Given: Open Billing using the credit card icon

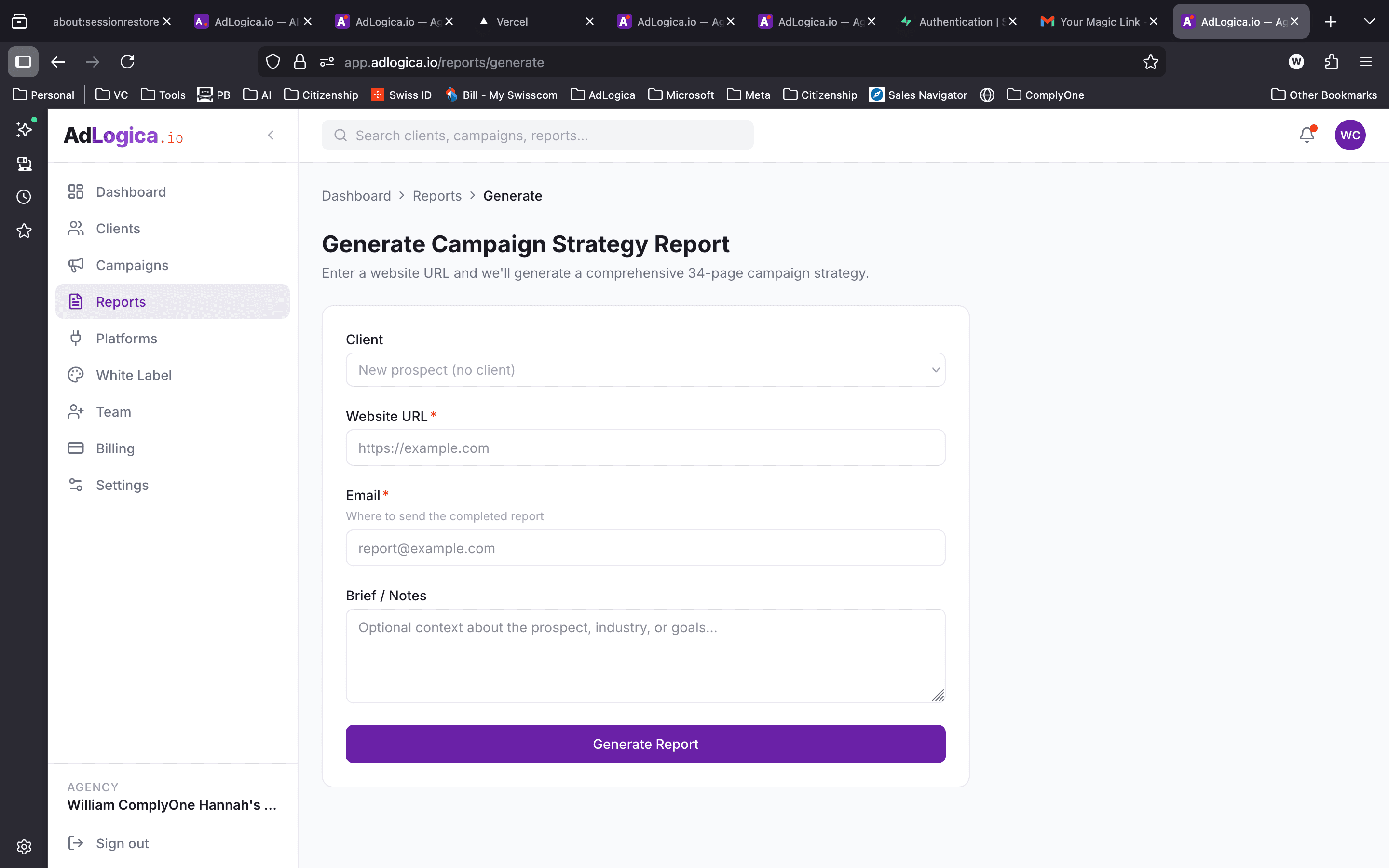Looking at the screenshot, I should [76, 448].
